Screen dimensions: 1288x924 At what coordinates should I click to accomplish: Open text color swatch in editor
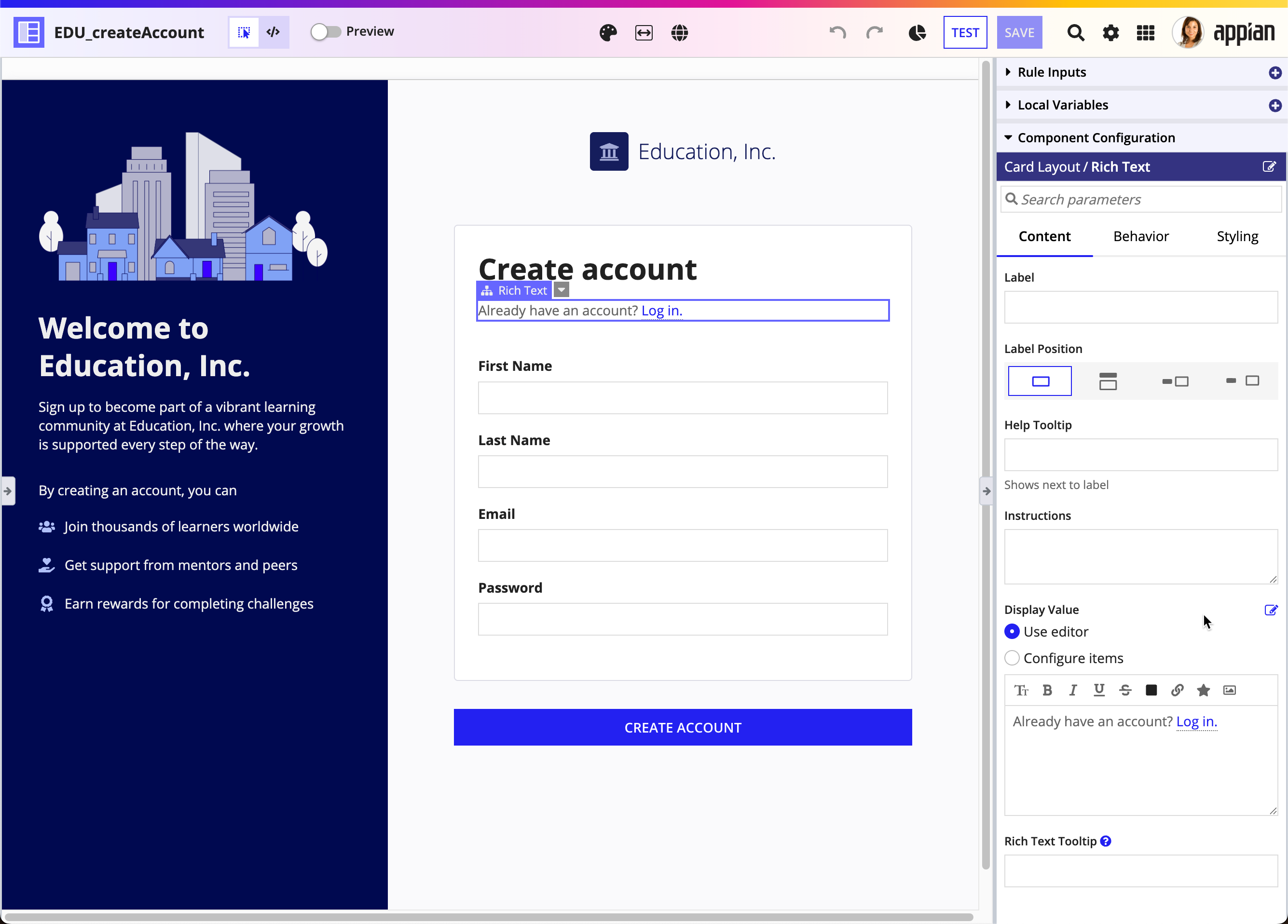tap(1151, 690)
